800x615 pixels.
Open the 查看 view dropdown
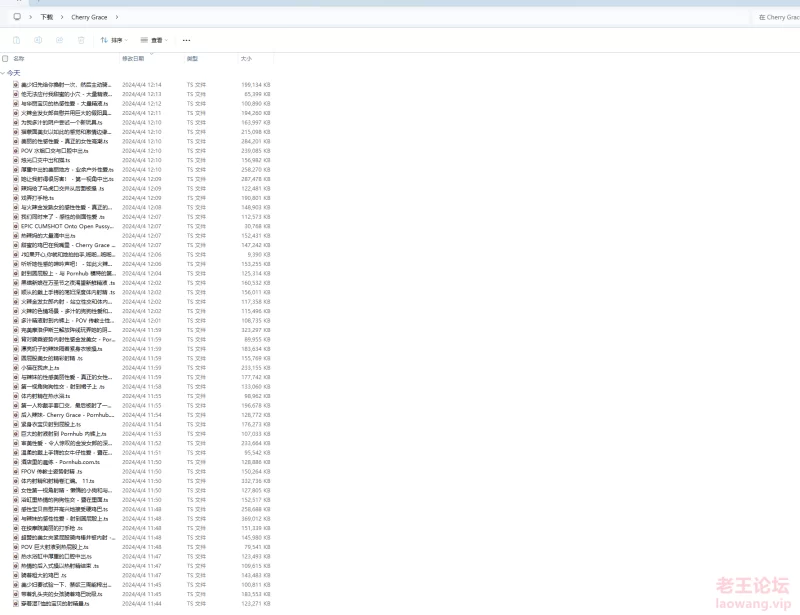click(153, 40)
